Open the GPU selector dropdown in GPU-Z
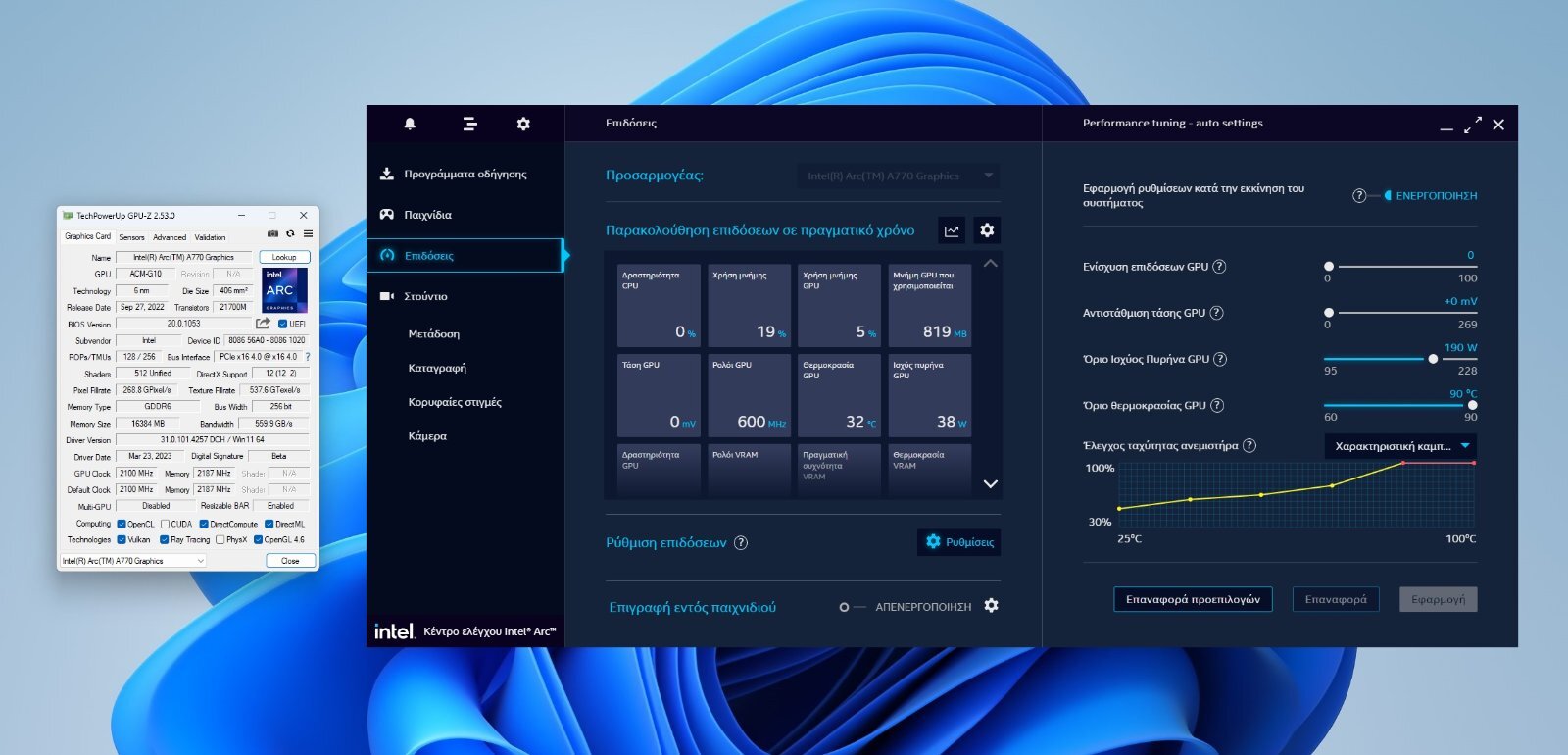The height and width of the screenshot is (755, 1568). [133, 561]
